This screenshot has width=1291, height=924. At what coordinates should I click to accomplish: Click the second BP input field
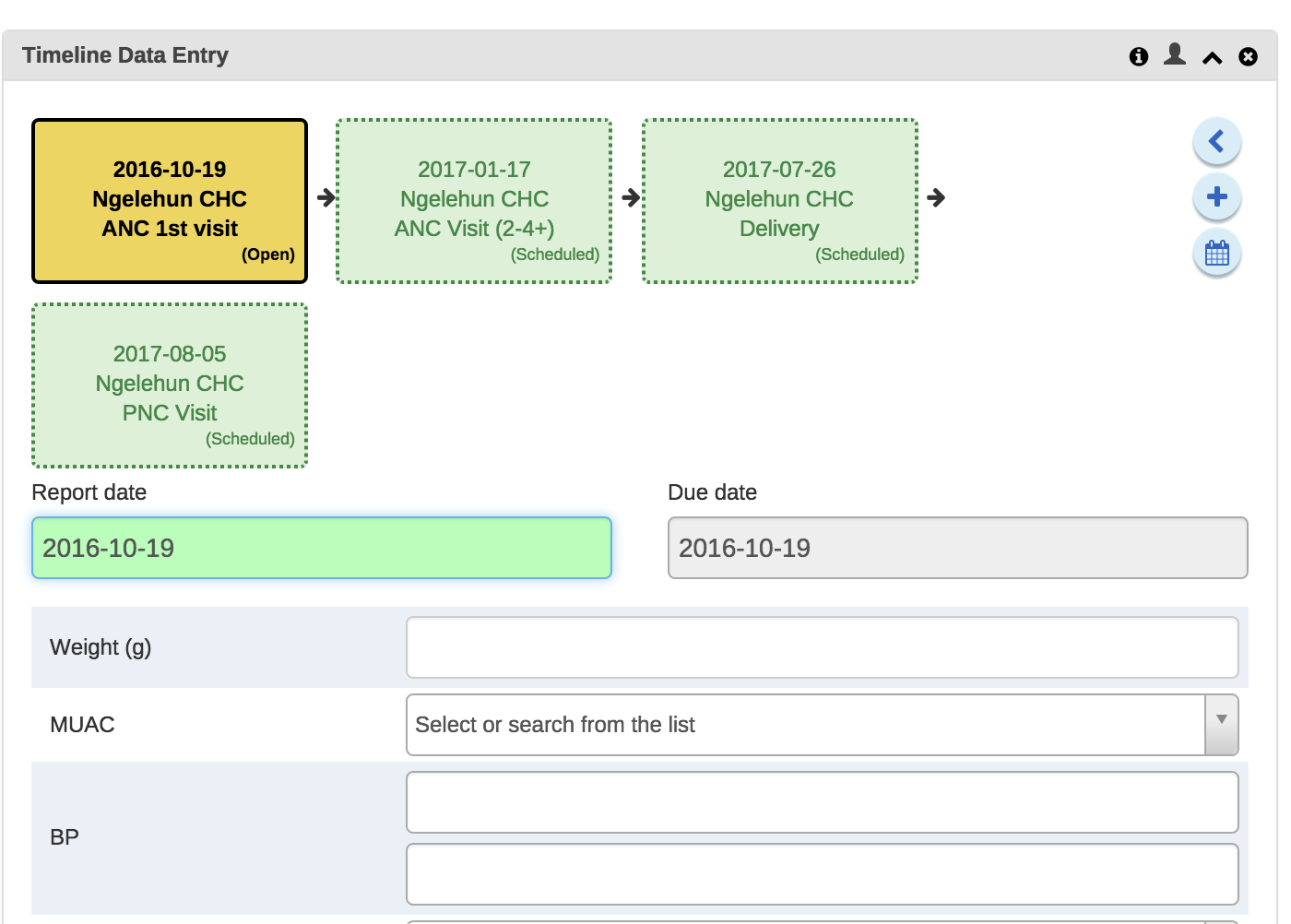(822, 874)
